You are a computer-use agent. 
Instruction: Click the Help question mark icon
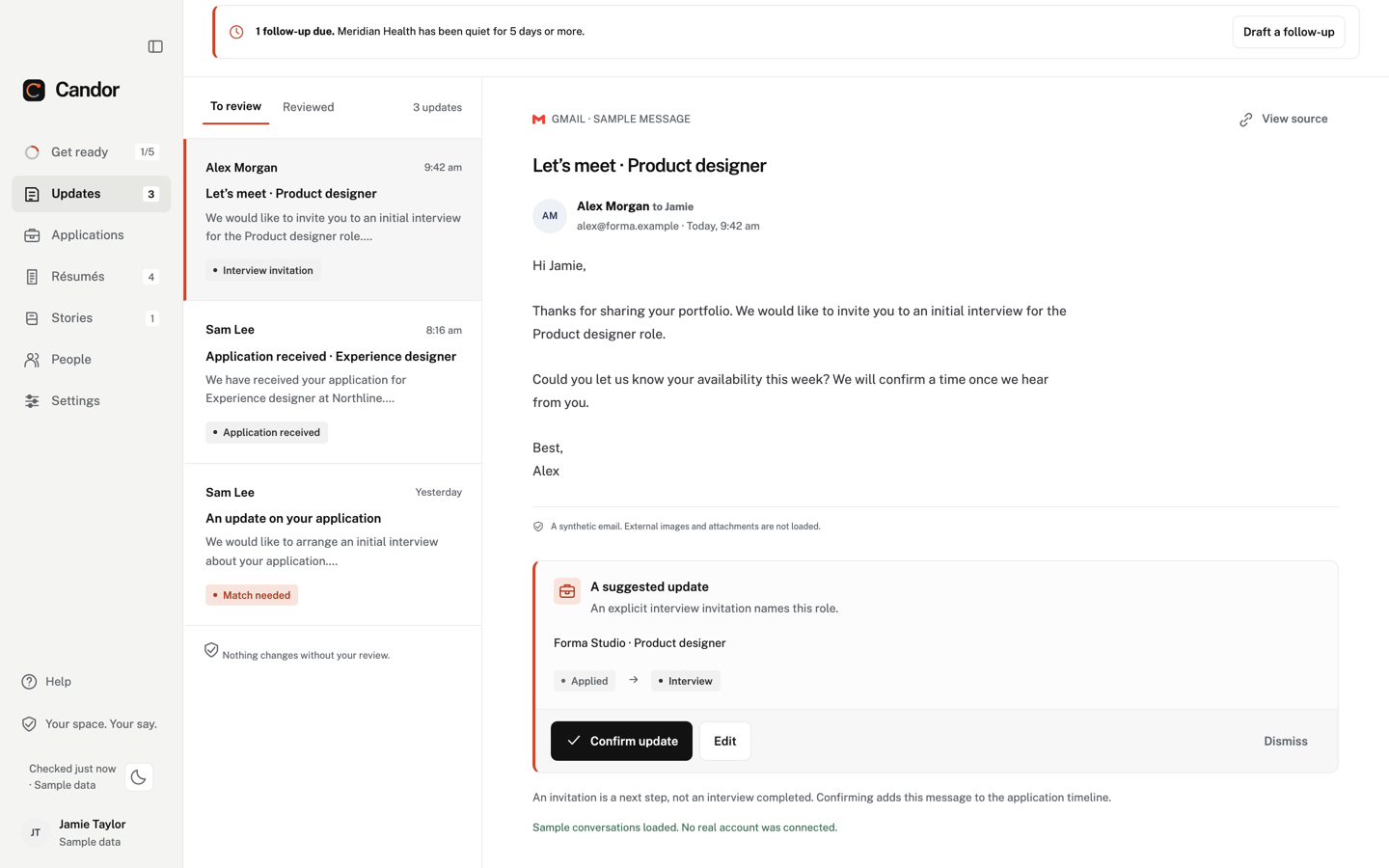pyautogui.click(x=30, y=682)
